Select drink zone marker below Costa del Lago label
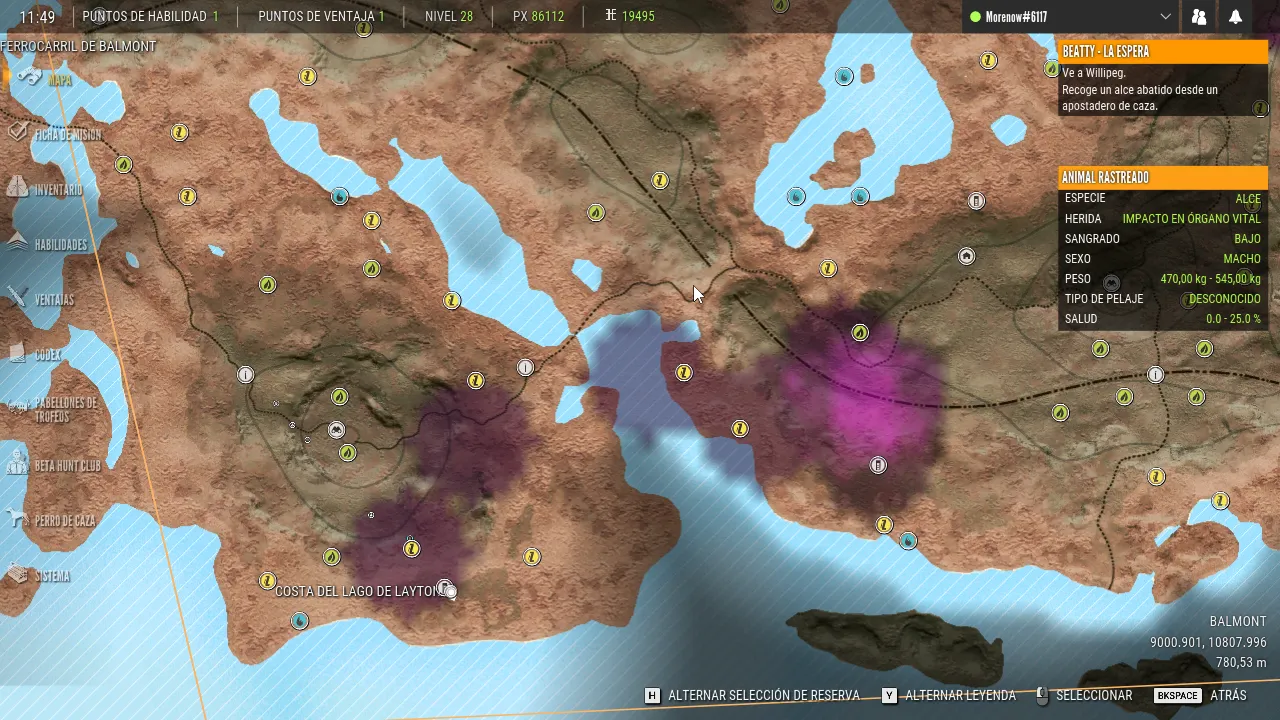The height and width of the screenshot is (720, 1280). pyautogui.click(x=299, y=621)
